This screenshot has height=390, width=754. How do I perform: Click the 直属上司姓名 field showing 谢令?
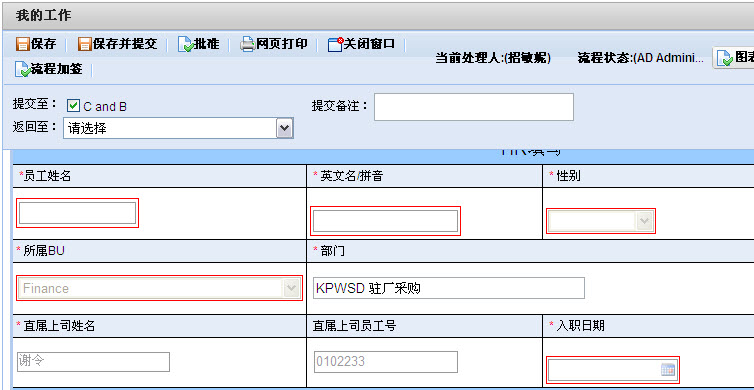pyautogui.click(x=93, y=362)
